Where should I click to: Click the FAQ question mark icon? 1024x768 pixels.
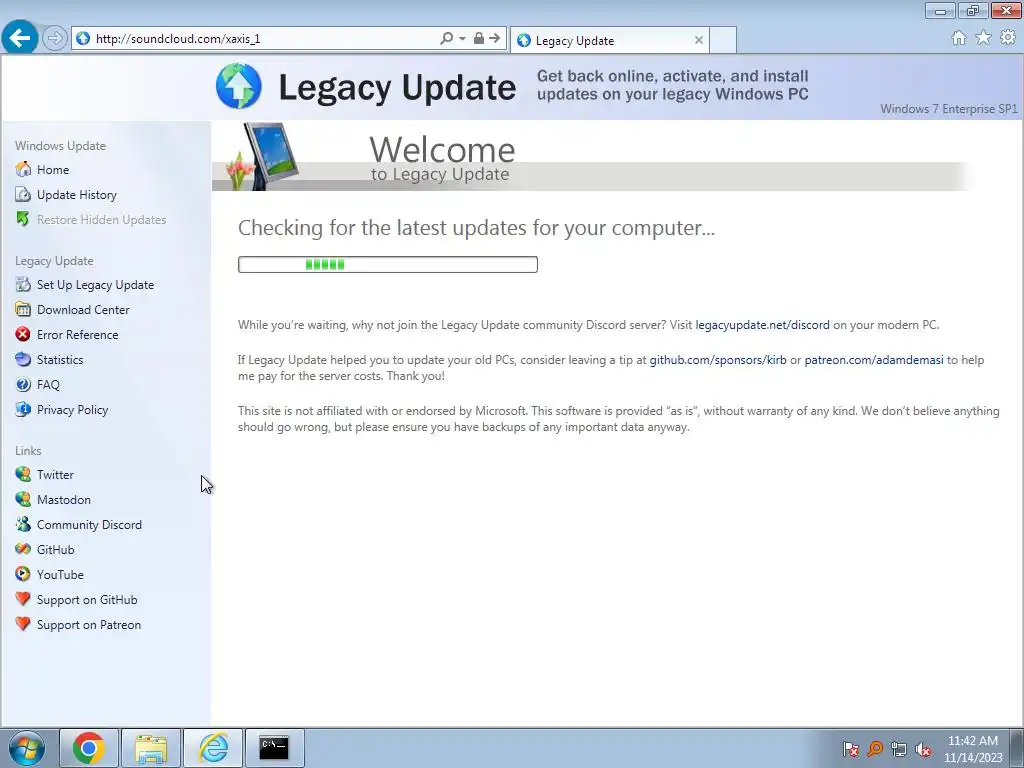point(23,385)
